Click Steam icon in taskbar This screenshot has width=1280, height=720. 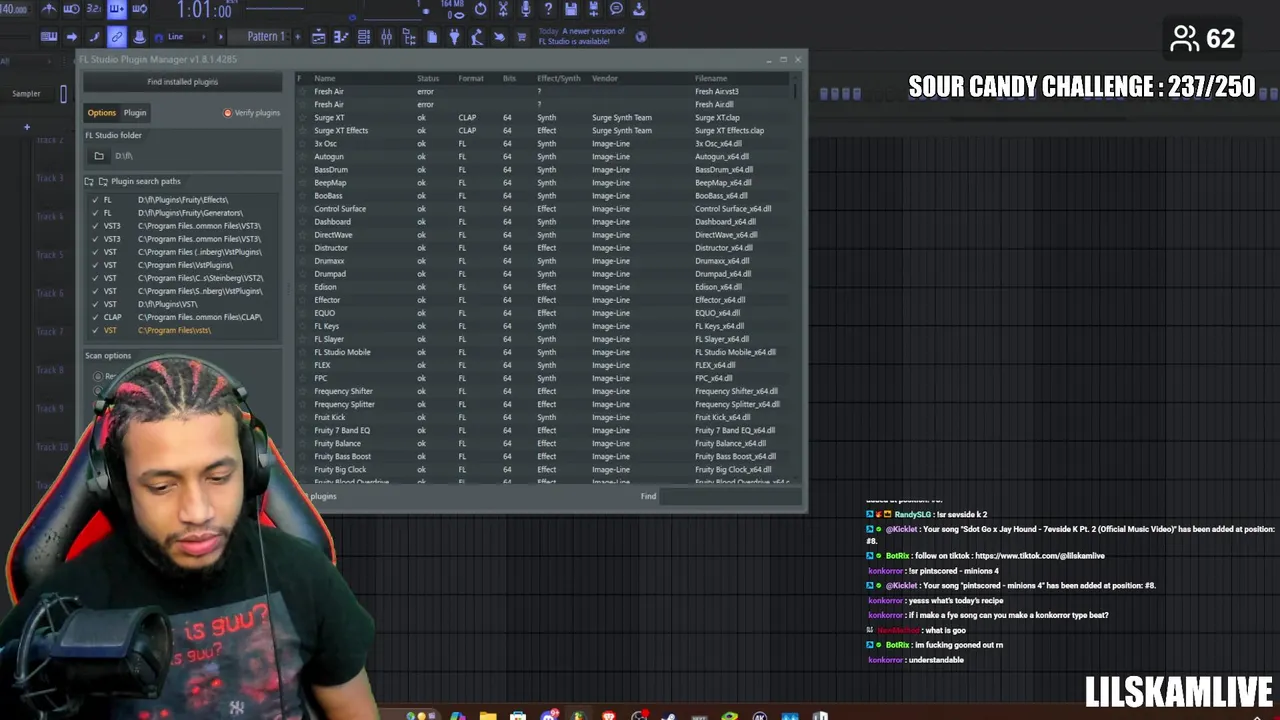click(668, 716)
